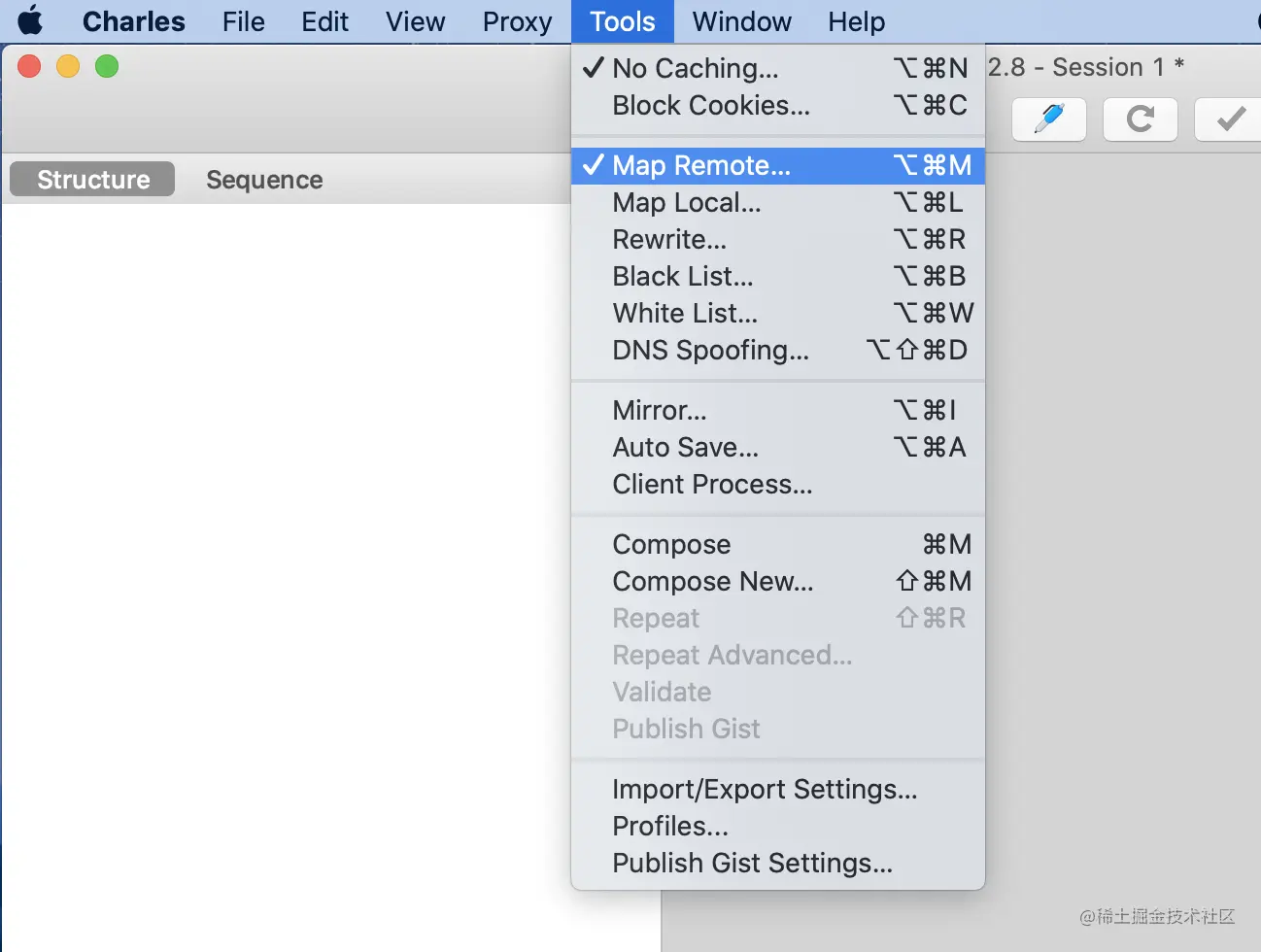Click Publish Gist Settings entry
Image resolution: width=1261 pixels, height=952 pixels.
coord(752,863)
